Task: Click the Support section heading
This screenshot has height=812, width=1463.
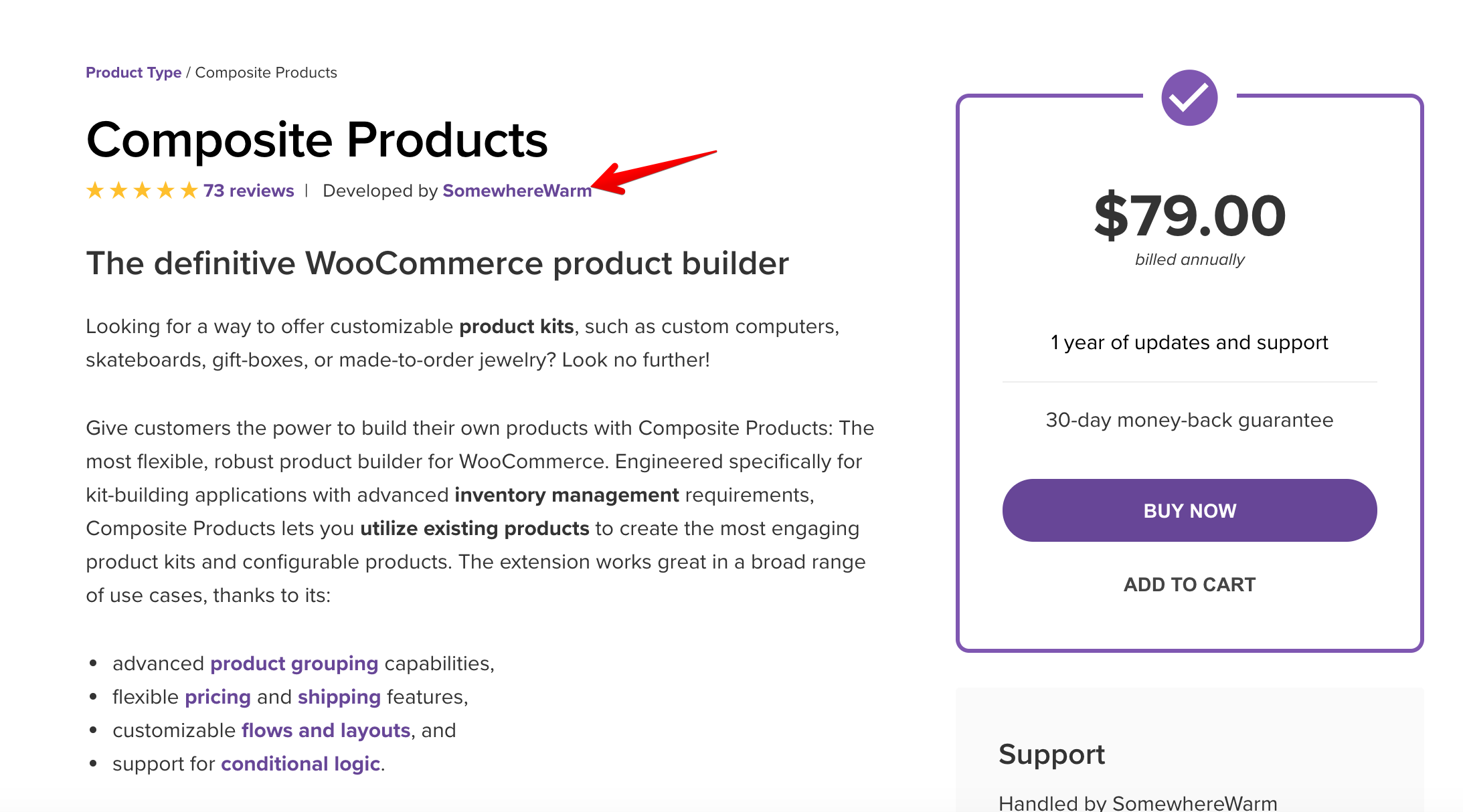Action: point(1051,754)
